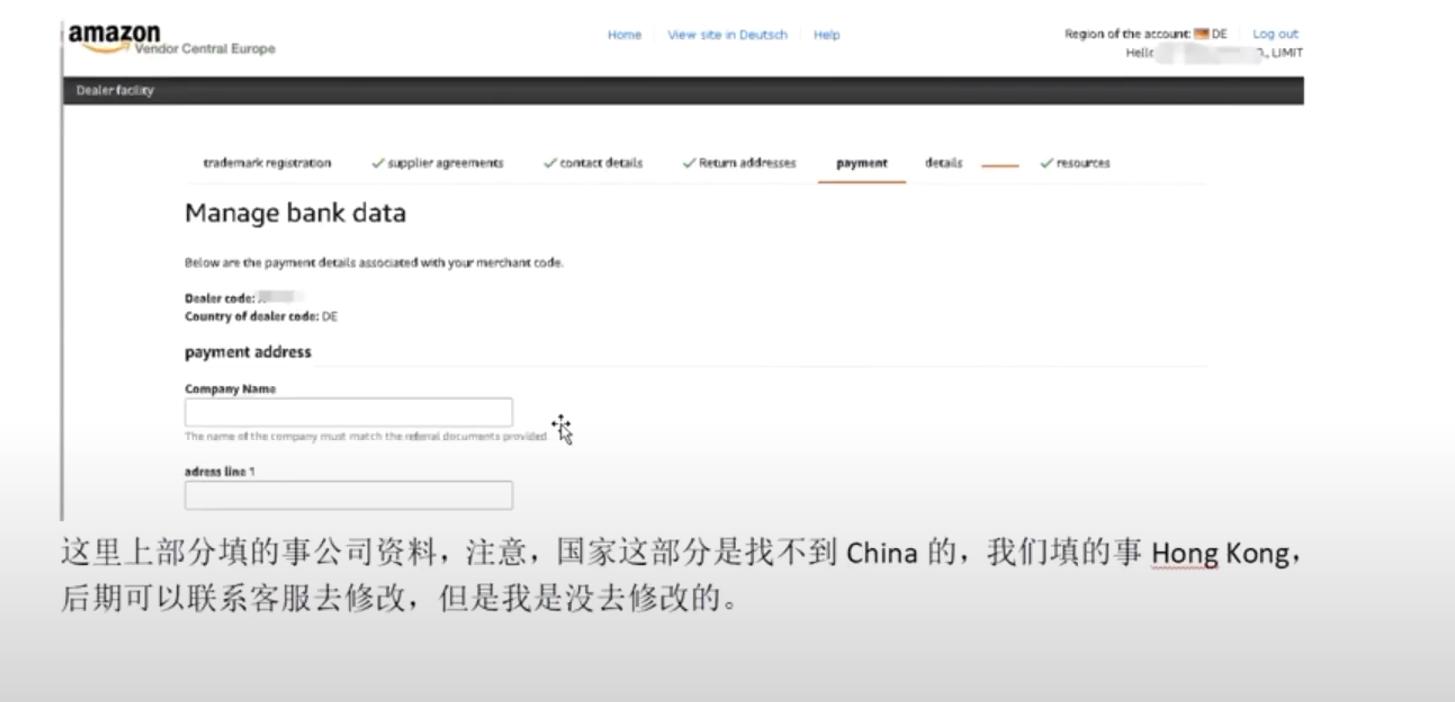Select the payment step
Viewport: 1455px width, 702px height.
coord(861,162)
